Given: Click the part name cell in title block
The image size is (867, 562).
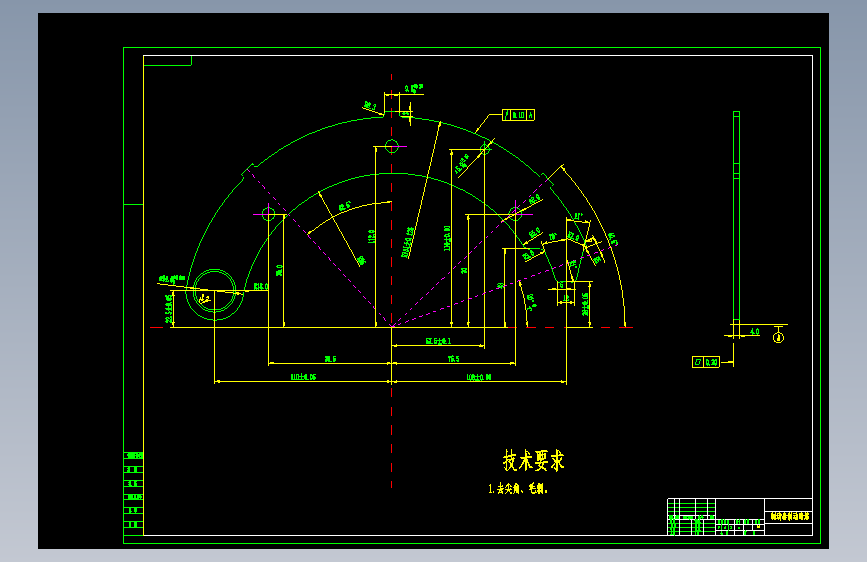Looking at the screenshot, I should (x=788, y=517).
